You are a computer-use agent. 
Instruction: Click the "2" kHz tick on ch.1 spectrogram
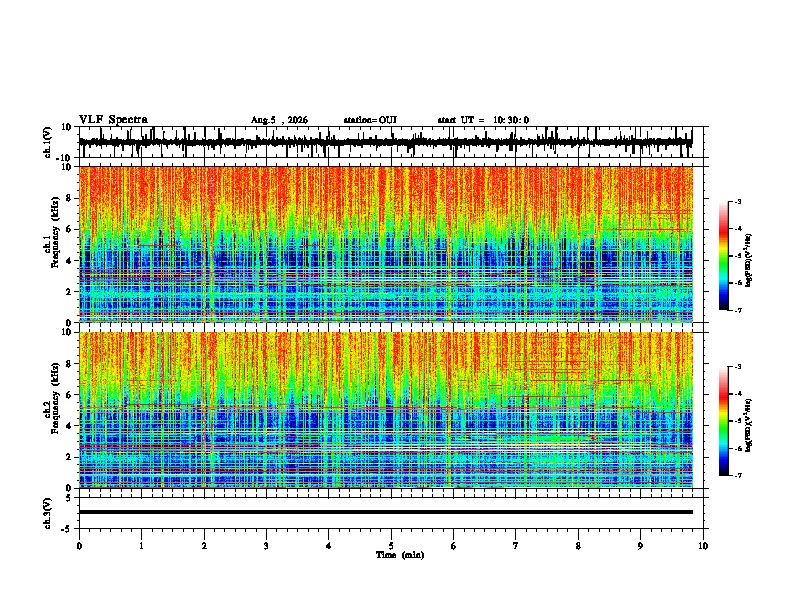click(x=70, y=292)
